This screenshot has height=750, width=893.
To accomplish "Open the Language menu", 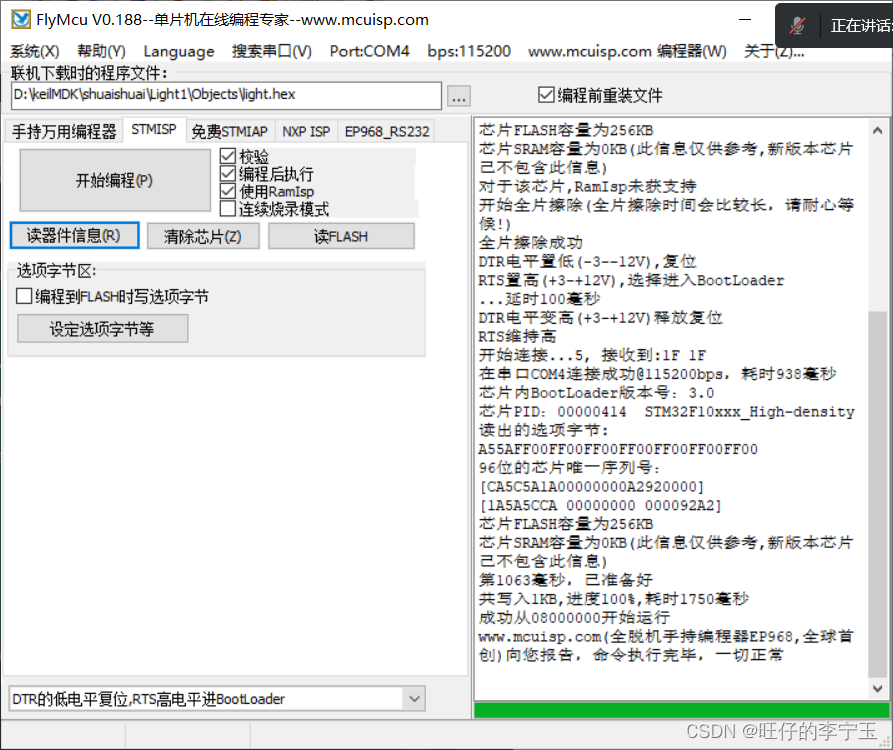I will pyautogui.click(x=178, y=51).
